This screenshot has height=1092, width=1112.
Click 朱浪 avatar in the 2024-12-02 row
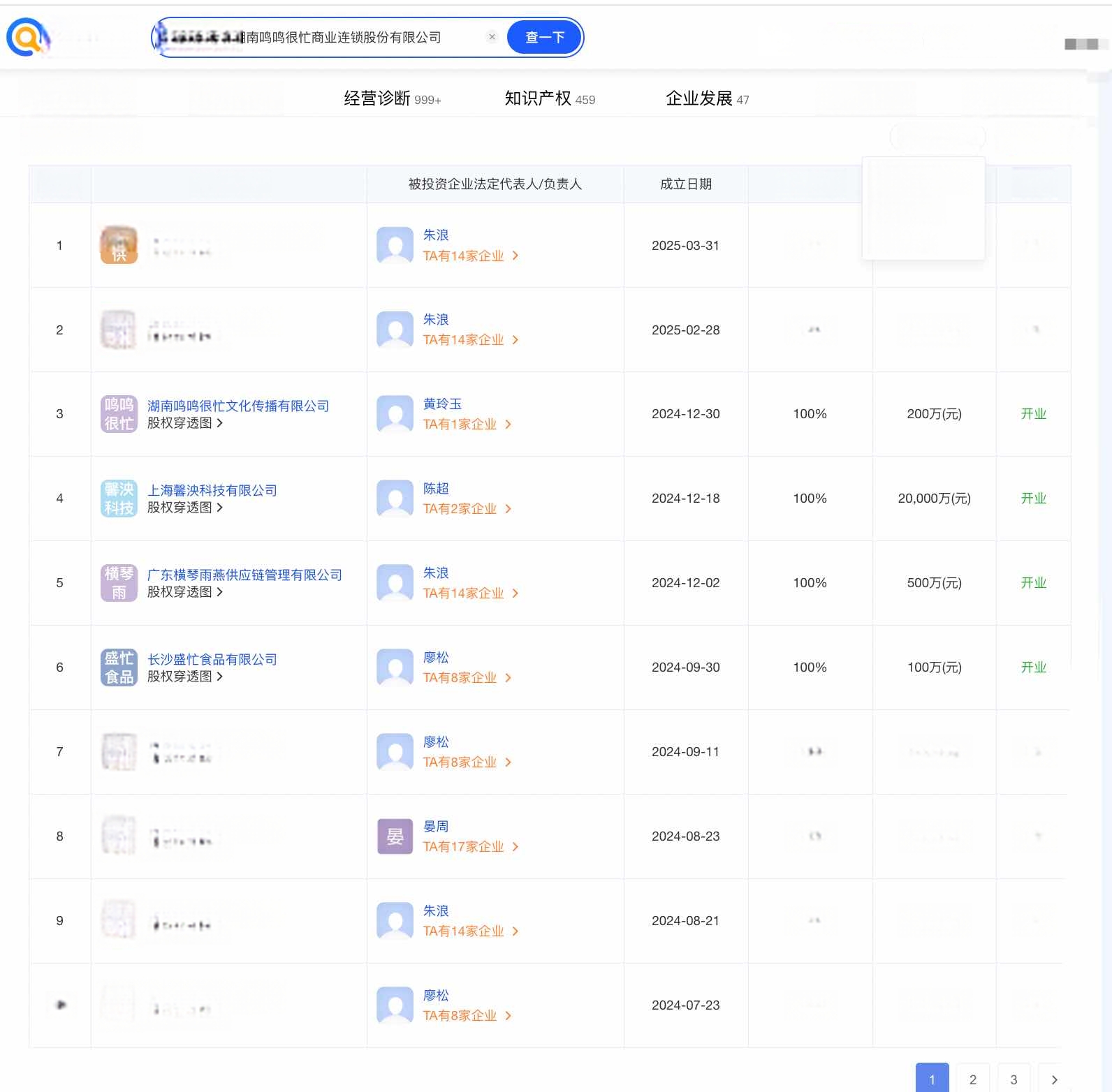click(x=395, y=583)
